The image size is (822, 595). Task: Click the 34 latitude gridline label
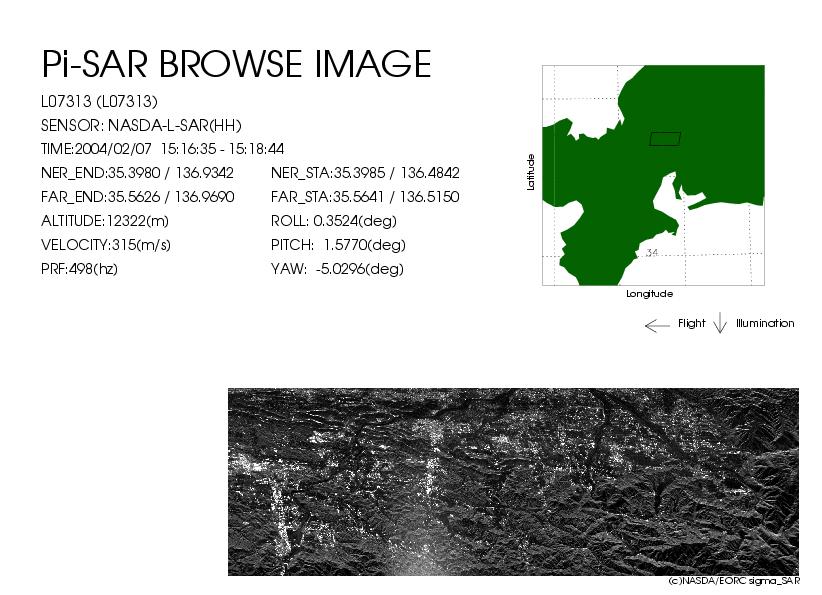coord(652,253)
